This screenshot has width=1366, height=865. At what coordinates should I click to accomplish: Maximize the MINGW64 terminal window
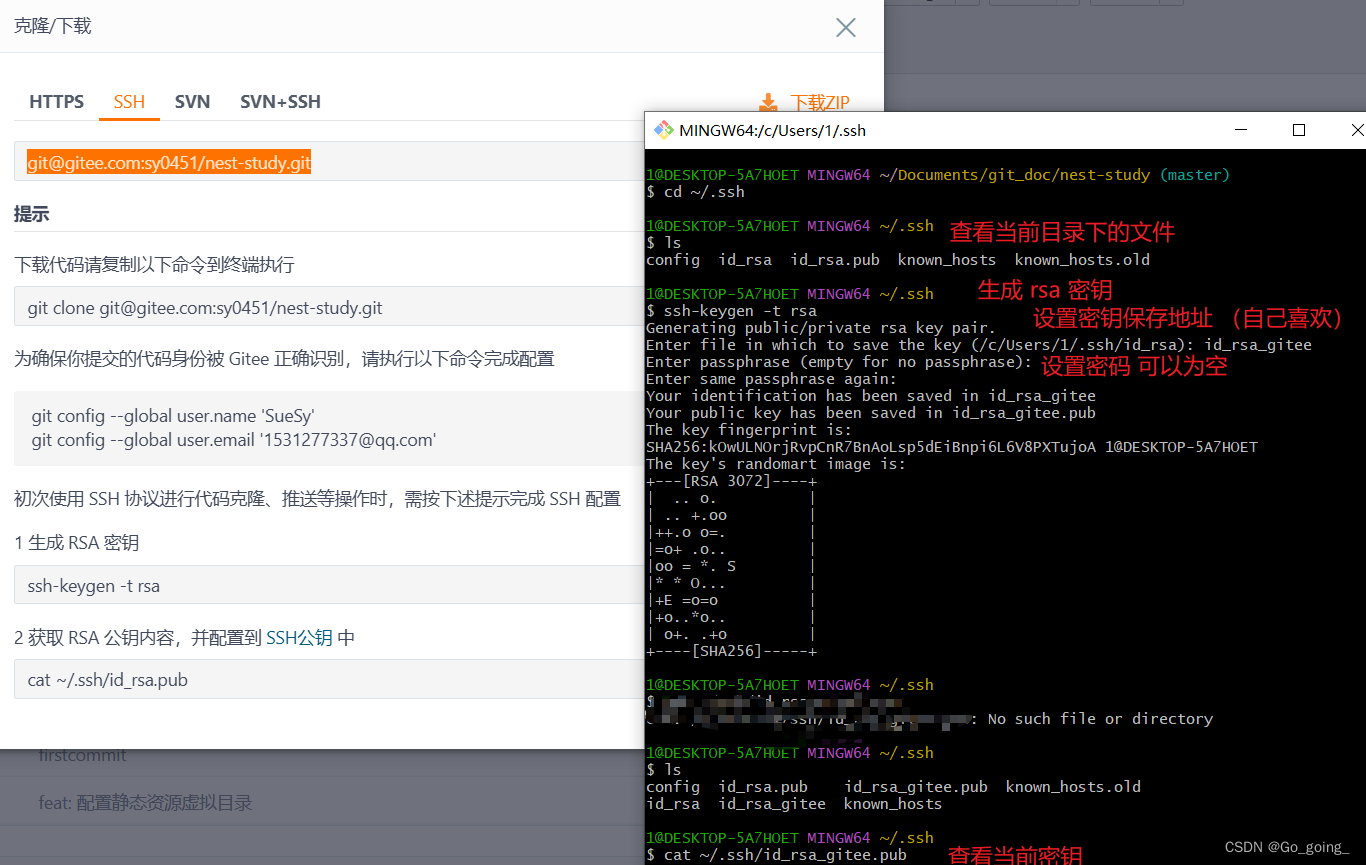1299,130
